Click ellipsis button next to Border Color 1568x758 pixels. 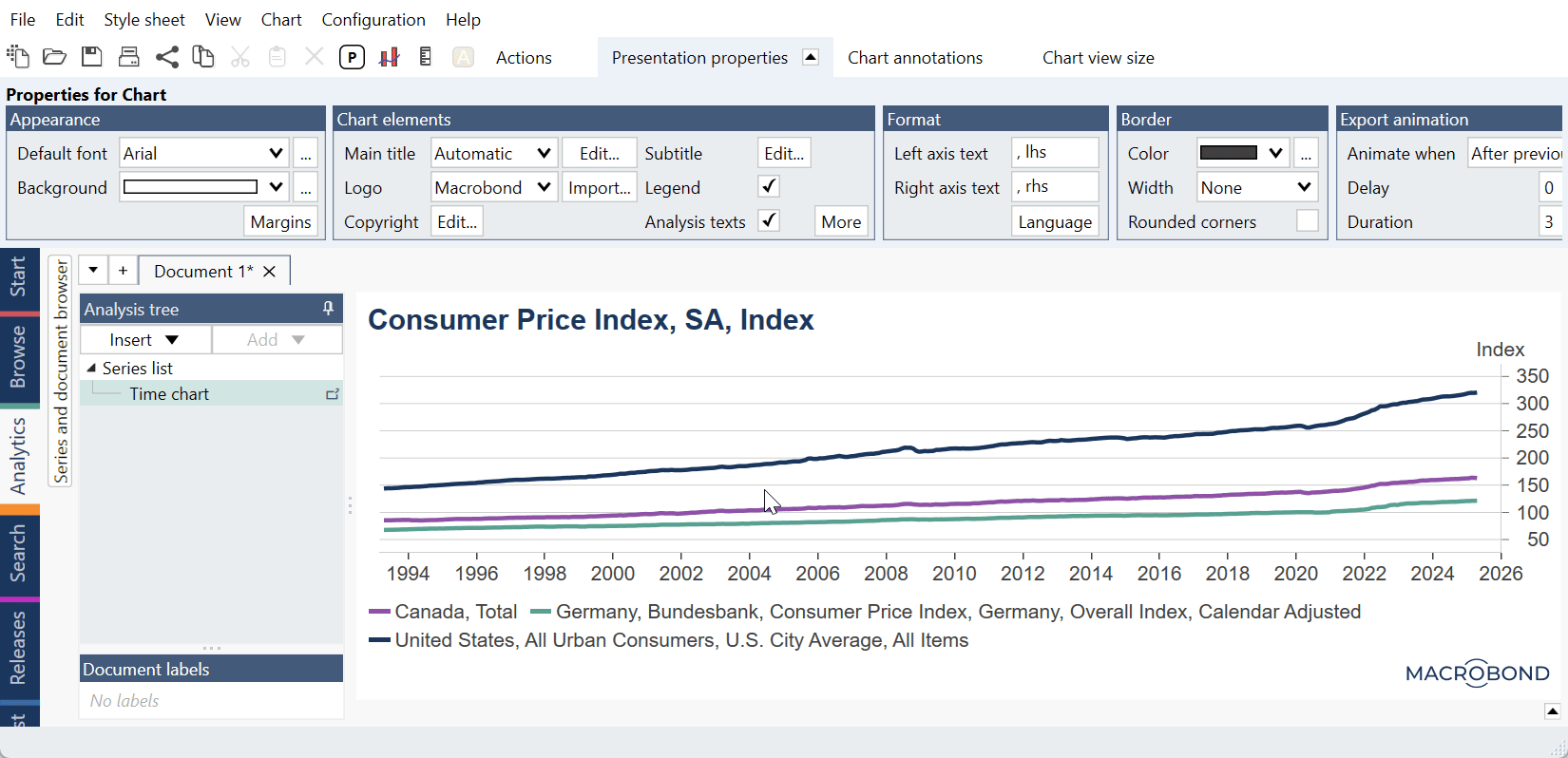[x=1306, y=153]
